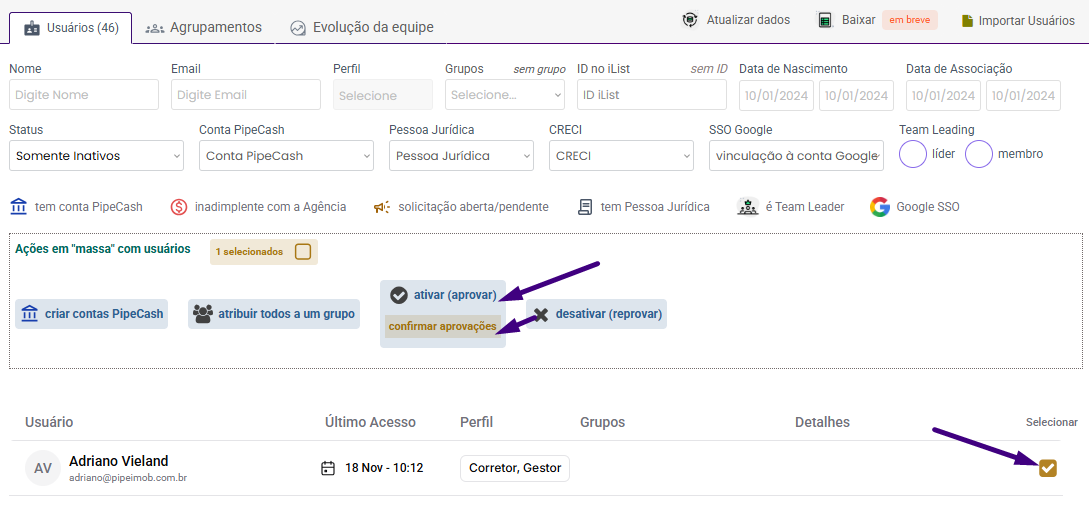Toggle the '1 selecionados' select-all checkbox
This screenshot has width=1089, height=506.
pos(303,252)
